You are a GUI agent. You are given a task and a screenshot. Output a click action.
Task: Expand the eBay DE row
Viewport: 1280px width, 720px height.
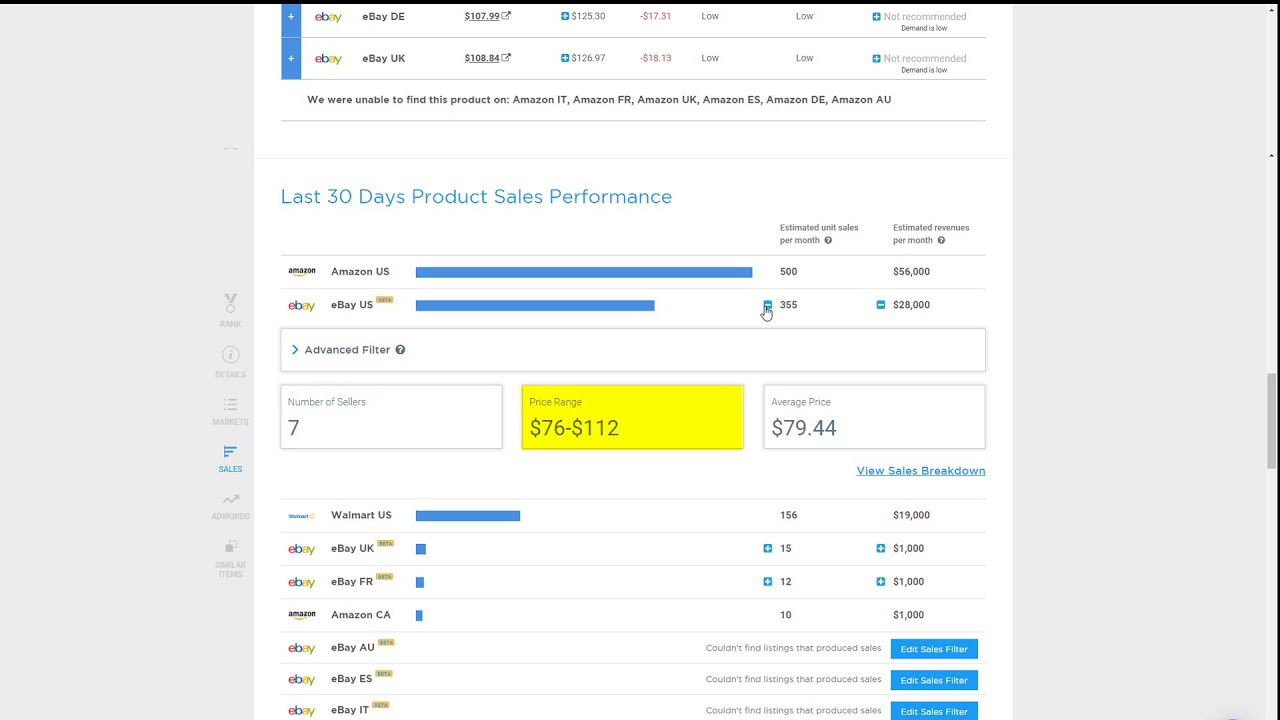291,16
